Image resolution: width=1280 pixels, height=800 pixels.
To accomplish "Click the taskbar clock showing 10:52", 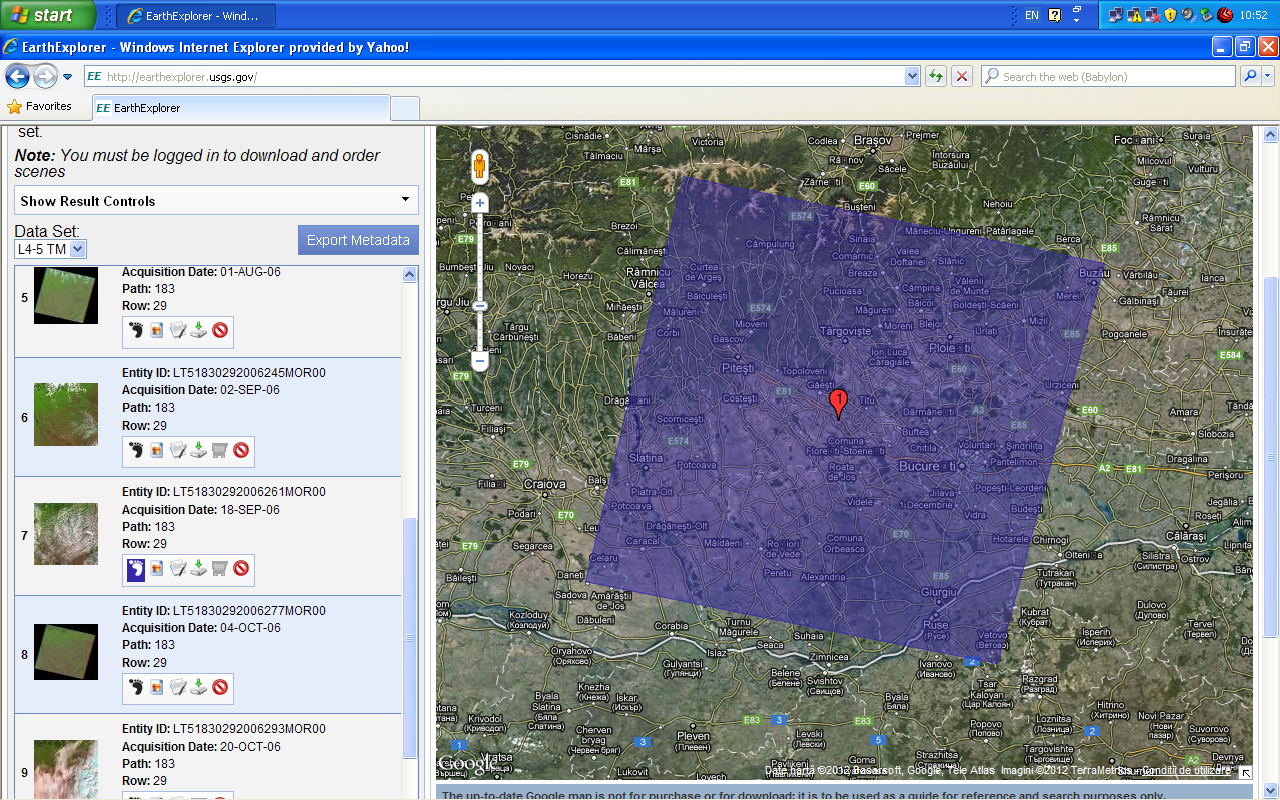I will coord(1253,15).
